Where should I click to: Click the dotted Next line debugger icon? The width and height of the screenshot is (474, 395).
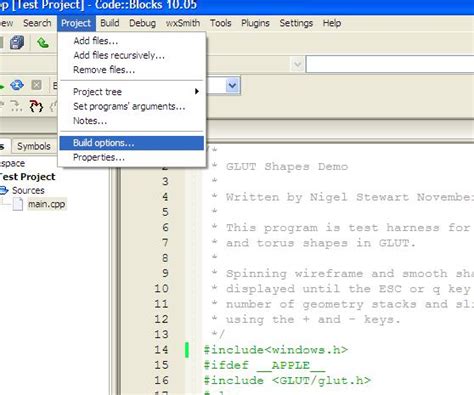(15, 106)
